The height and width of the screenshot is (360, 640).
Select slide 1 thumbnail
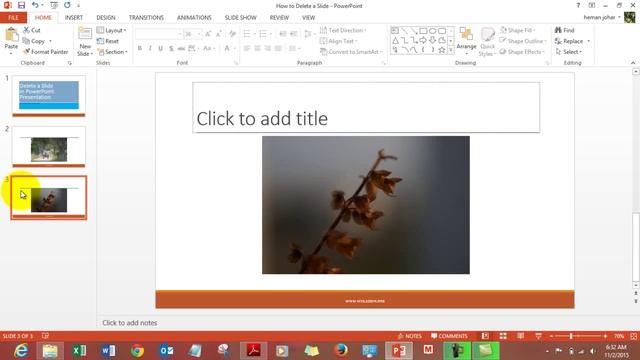point(49,96)
